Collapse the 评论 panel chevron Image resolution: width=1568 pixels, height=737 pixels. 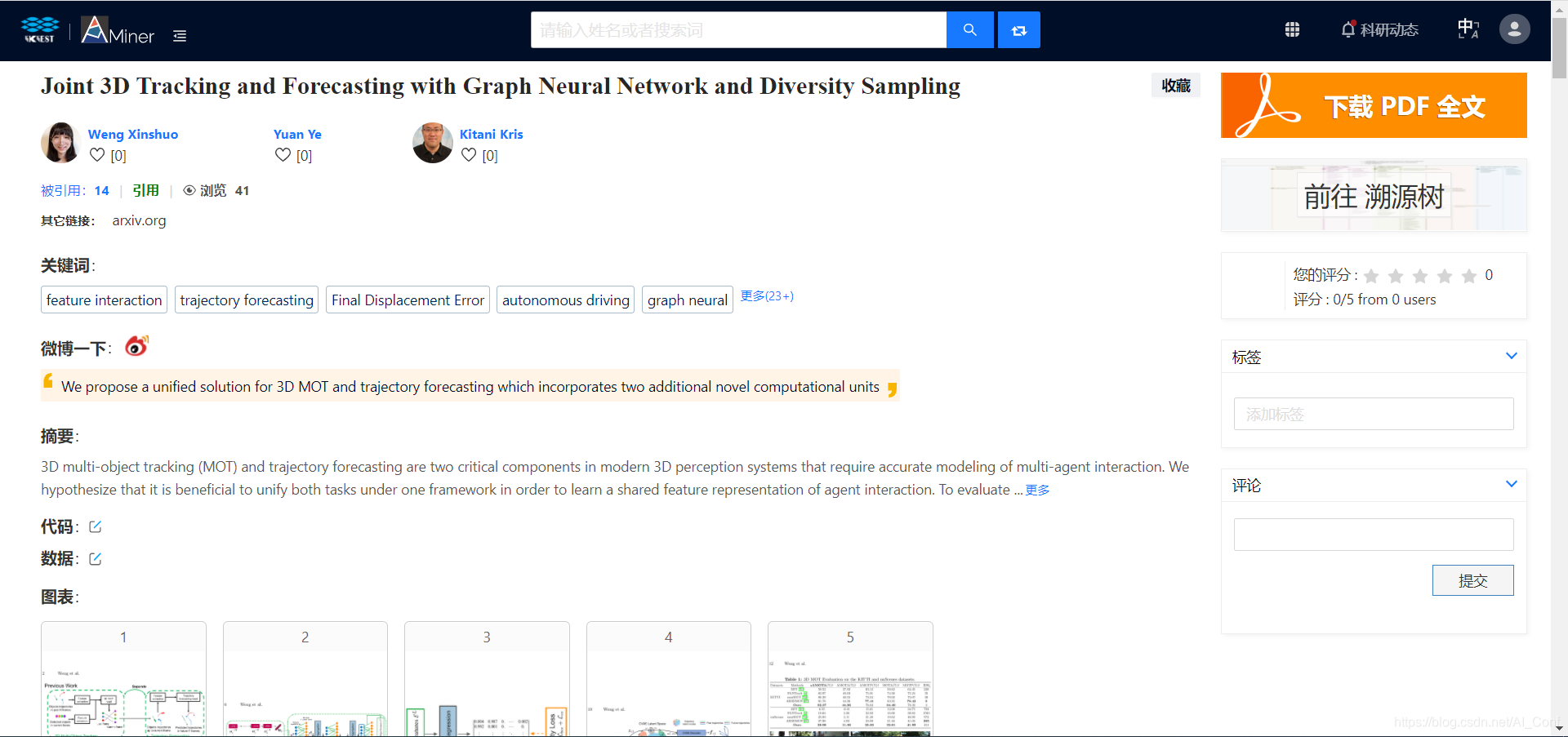[1511, 484]
